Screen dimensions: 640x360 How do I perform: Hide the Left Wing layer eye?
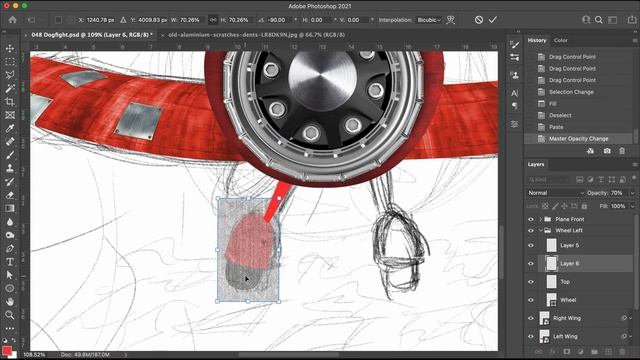click(531, 337)
